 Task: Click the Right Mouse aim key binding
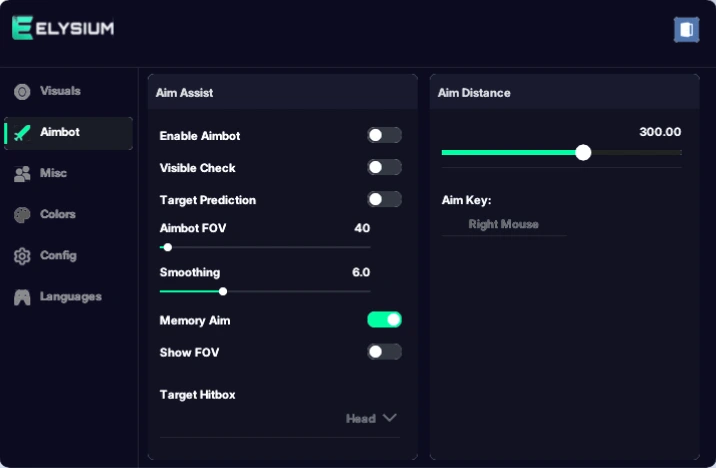coord(504,224)
